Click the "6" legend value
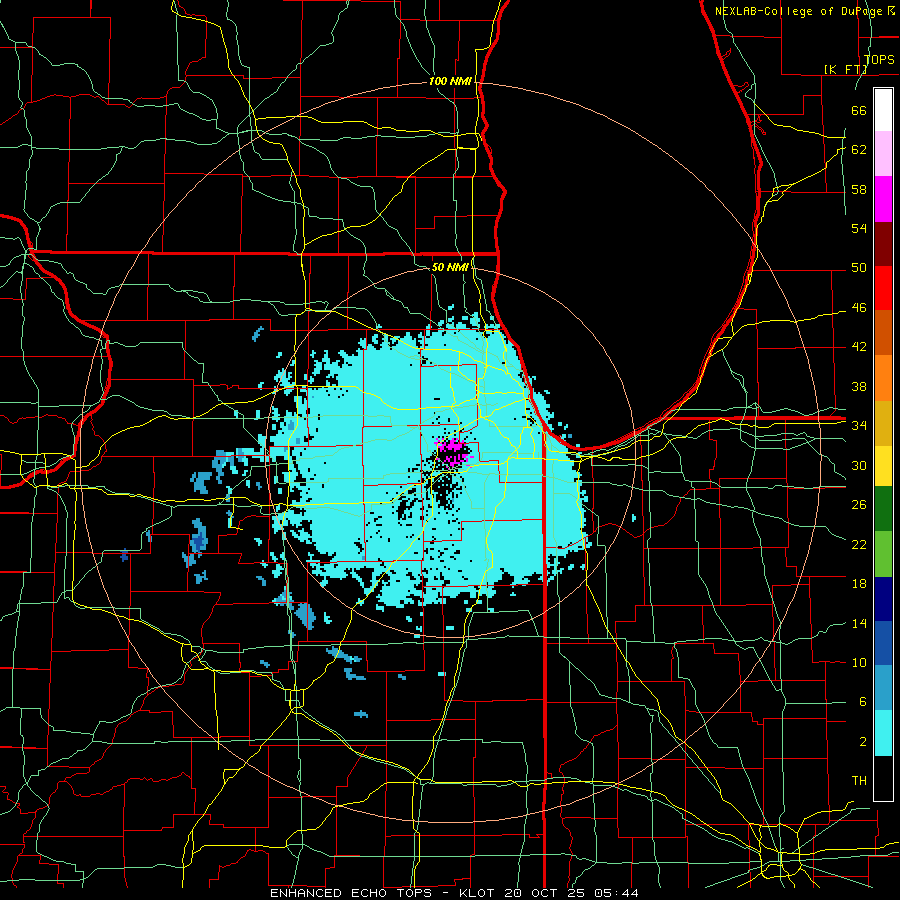This screenshot has width=900, height=900. pos(862,701)
